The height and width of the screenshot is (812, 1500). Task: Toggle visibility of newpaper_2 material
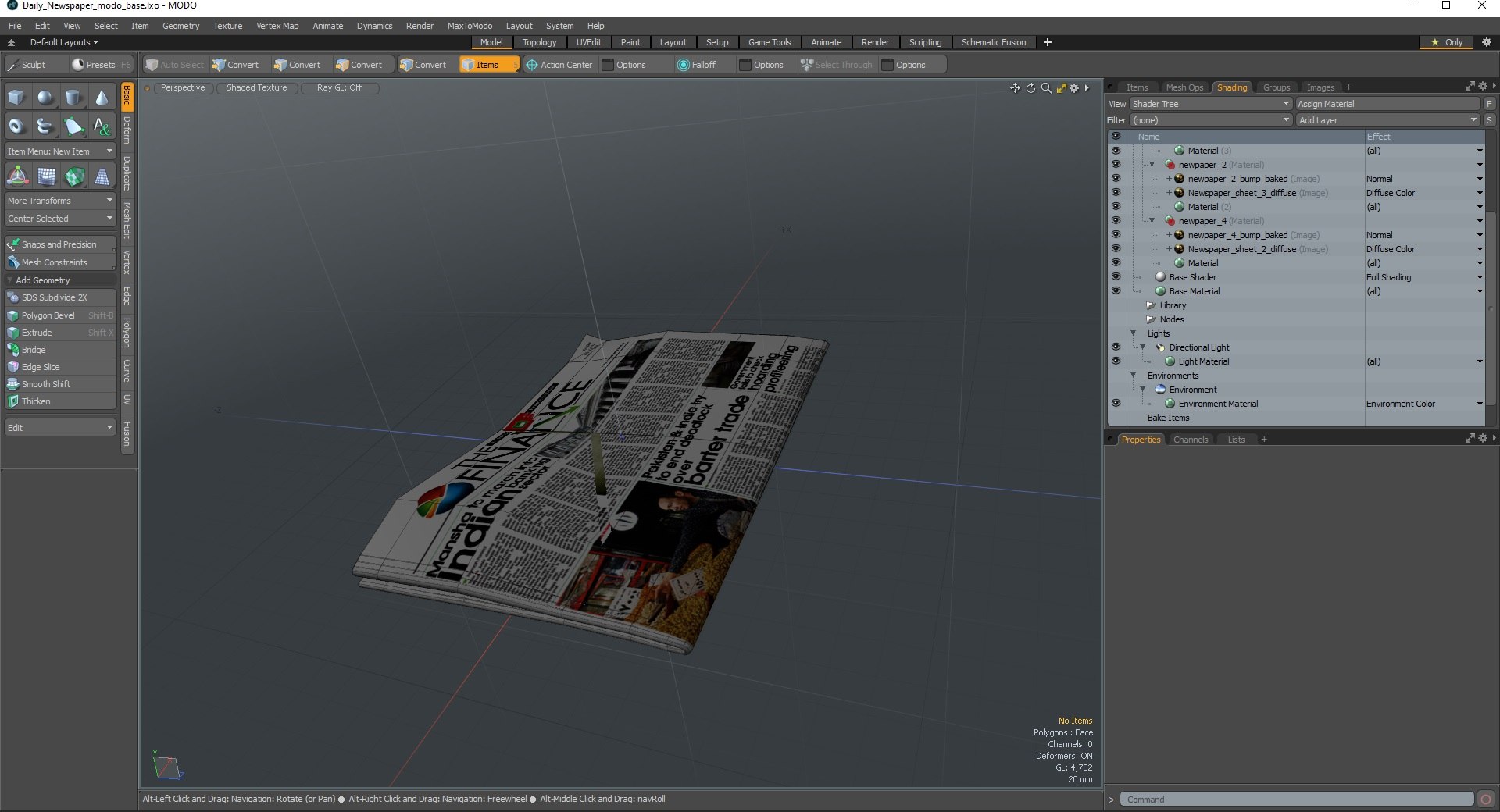(1116, 165)
